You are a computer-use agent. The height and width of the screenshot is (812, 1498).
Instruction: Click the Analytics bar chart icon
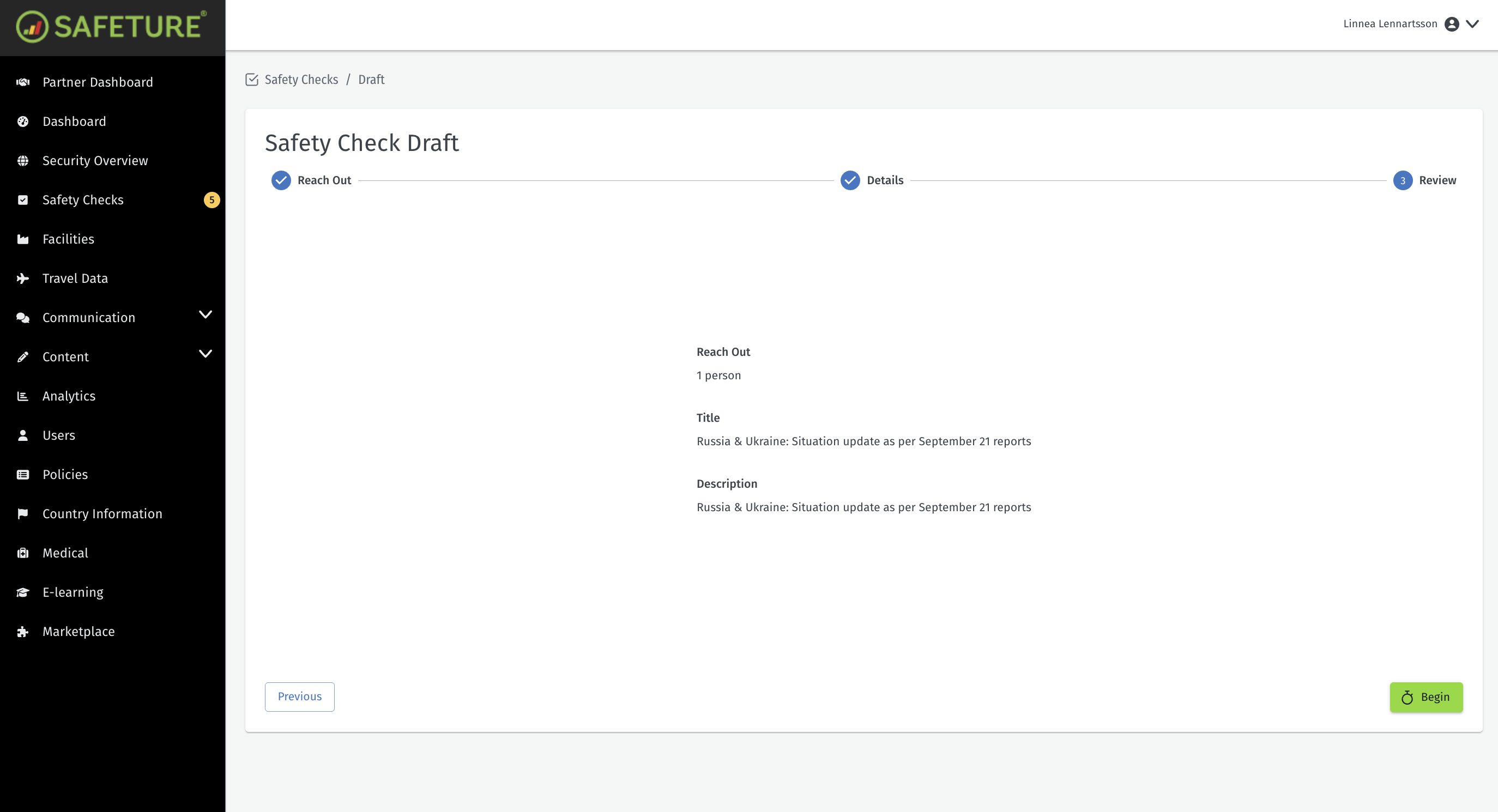coord(23,396)
